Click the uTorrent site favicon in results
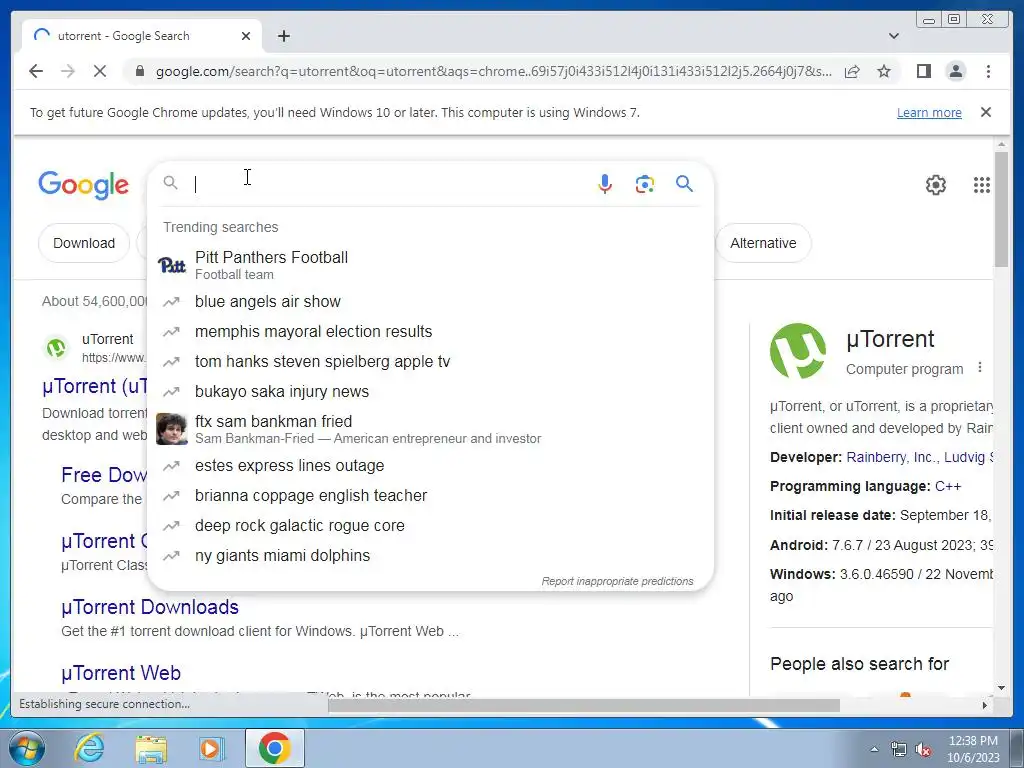 tap(56, 347)
